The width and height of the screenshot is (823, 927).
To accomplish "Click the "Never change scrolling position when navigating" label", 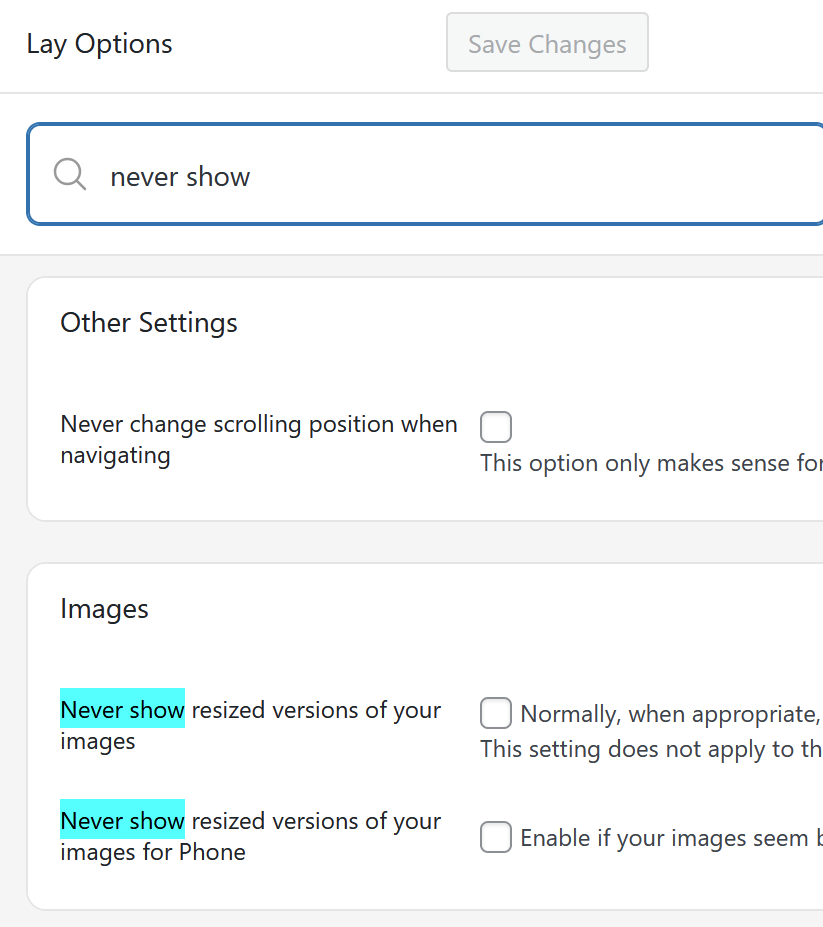I will pyautogui.click(x=258, y=424).
